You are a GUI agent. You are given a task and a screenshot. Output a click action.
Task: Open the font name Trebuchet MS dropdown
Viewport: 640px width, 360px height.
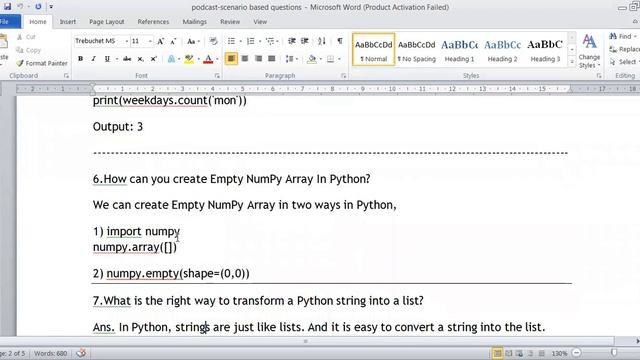point(127,41)
